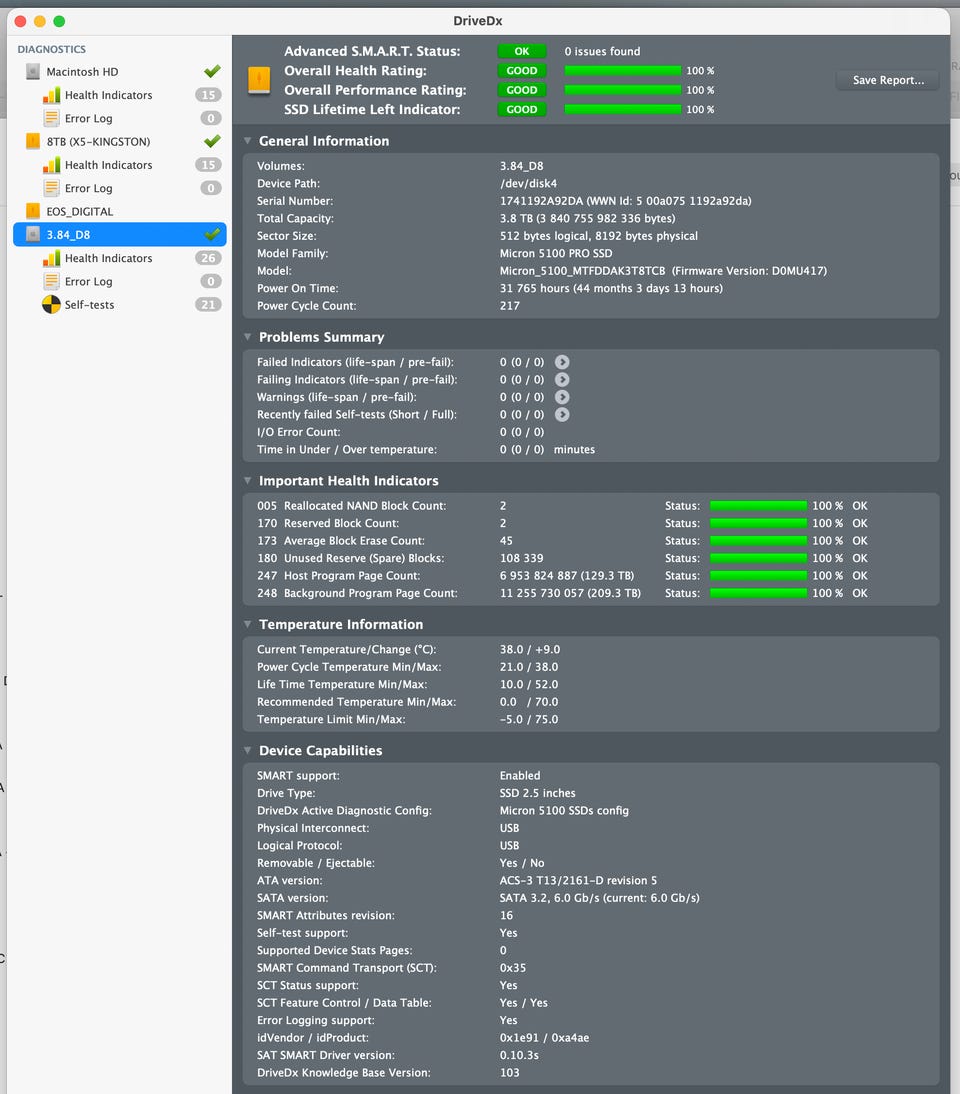Open Self-tests for 3.84_D8
The width and height of the screenshot is (960, 1094).
pyautogui.click(x=120, y=304)
